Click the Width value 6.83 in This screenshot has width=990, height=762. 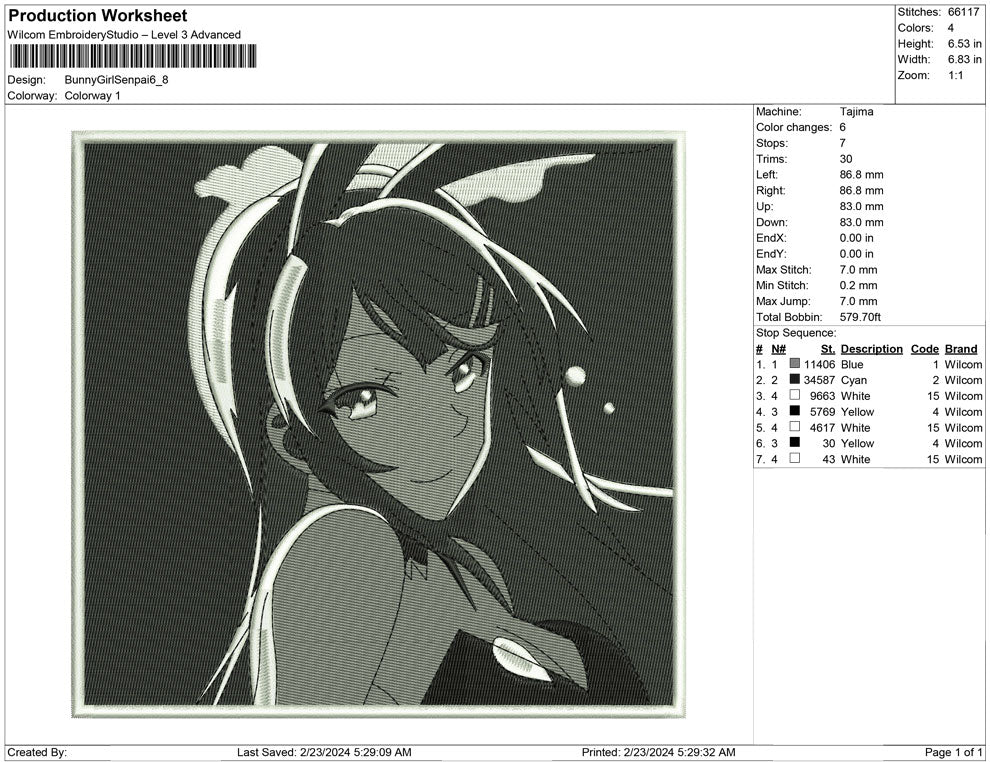click(x=965, y=59)
